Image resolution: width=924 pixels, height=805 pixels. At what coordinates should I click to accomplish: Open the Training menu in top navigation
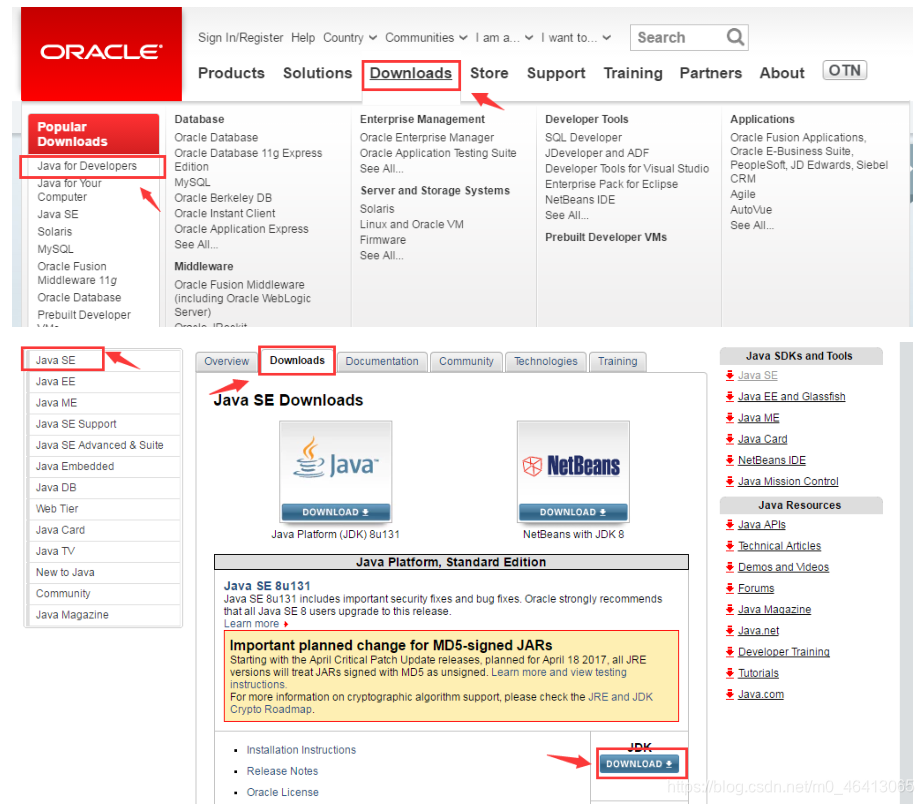tap(633, 73)
